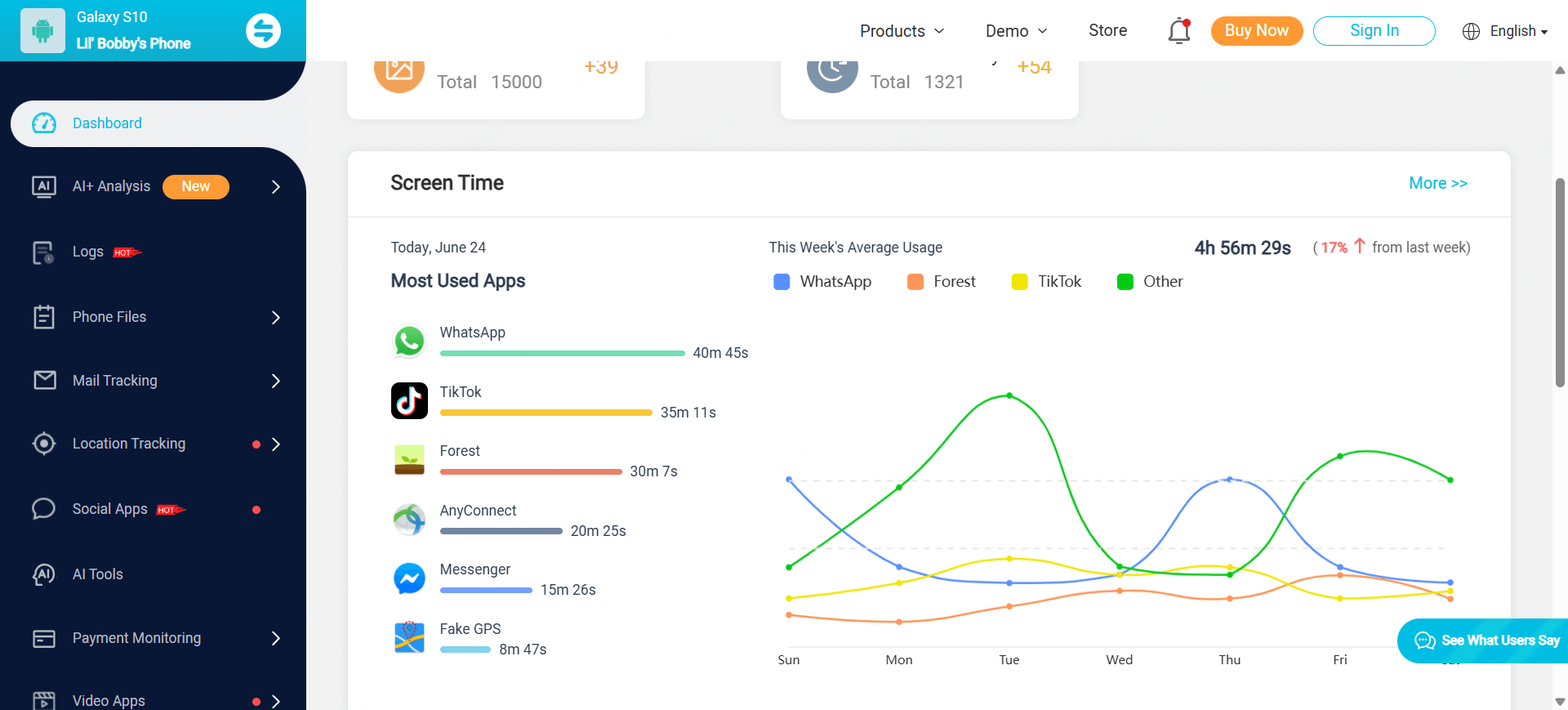Click the Fake GPS usage bar
1568x710 pixels.
(x=465, y=650)
